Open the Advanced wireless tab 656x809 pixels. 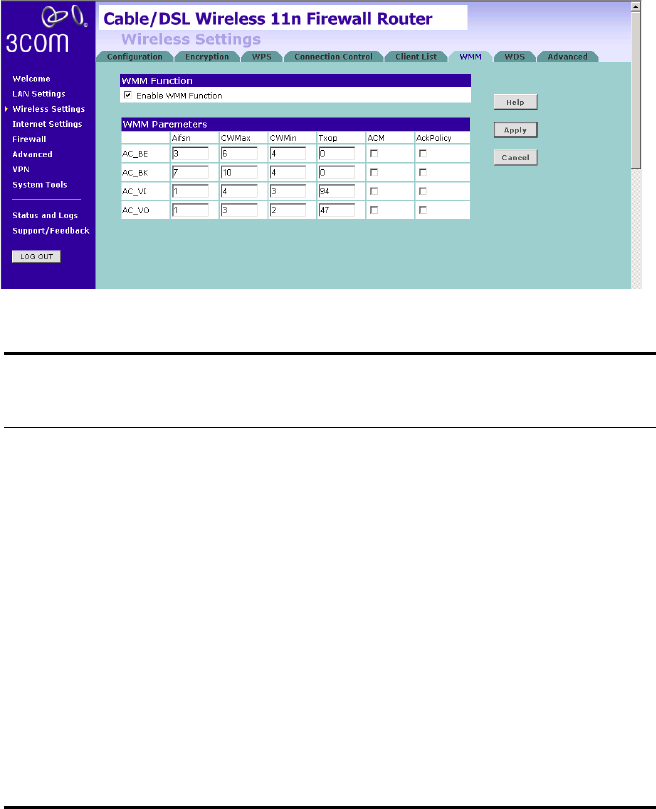click(567, 57)
